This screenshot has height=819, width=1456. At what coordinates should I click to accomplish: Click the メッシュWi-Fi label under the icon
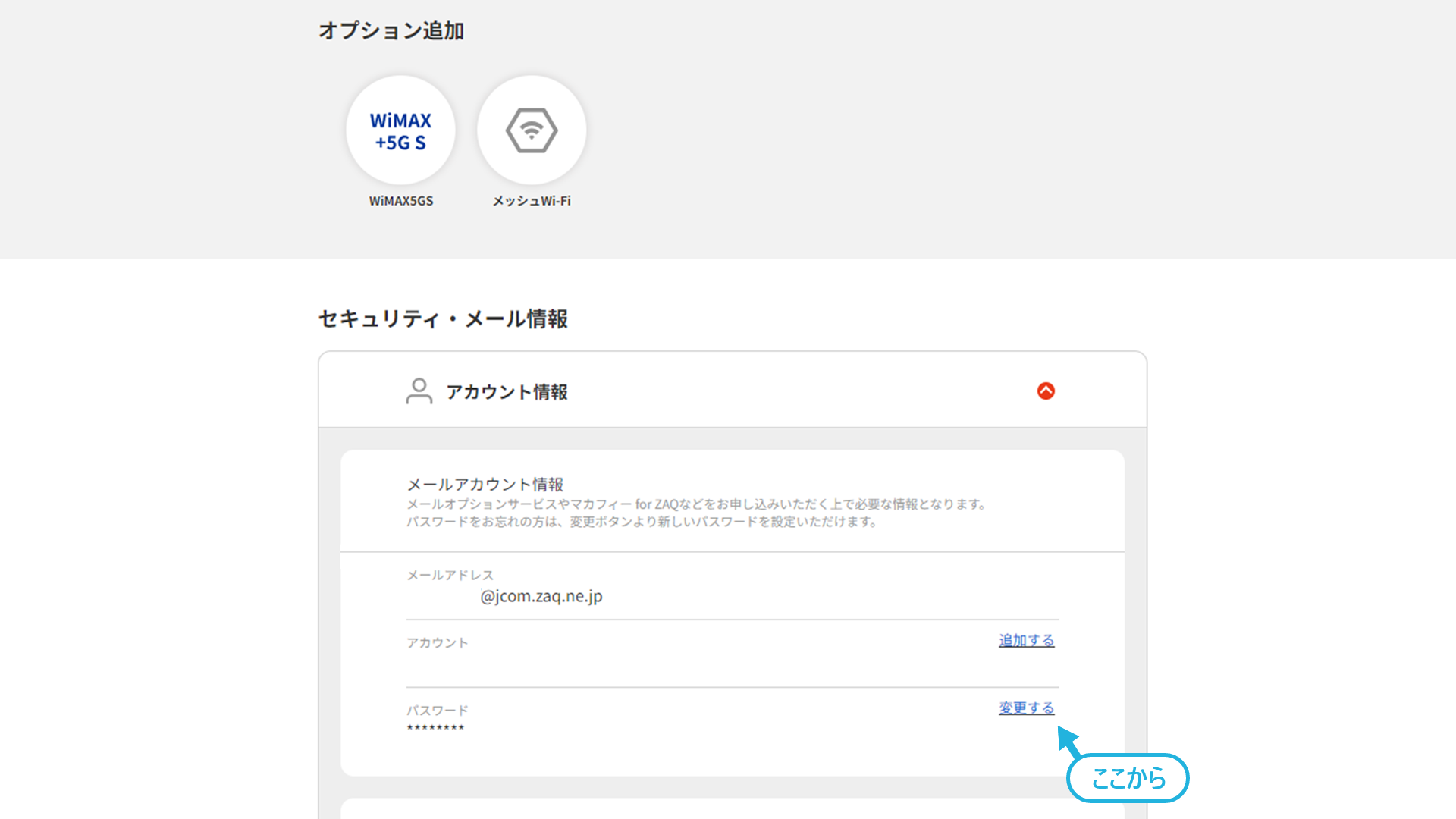[532, 201]
